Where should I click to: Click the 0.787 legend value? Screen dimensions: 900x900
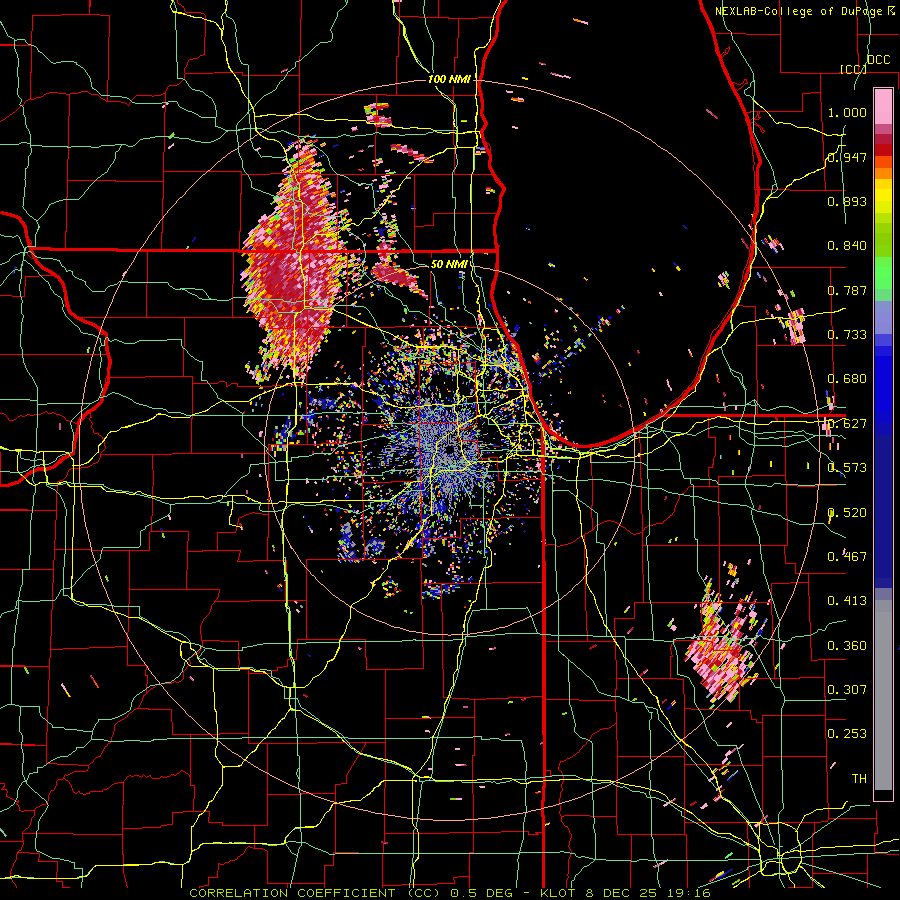(847, 290)
